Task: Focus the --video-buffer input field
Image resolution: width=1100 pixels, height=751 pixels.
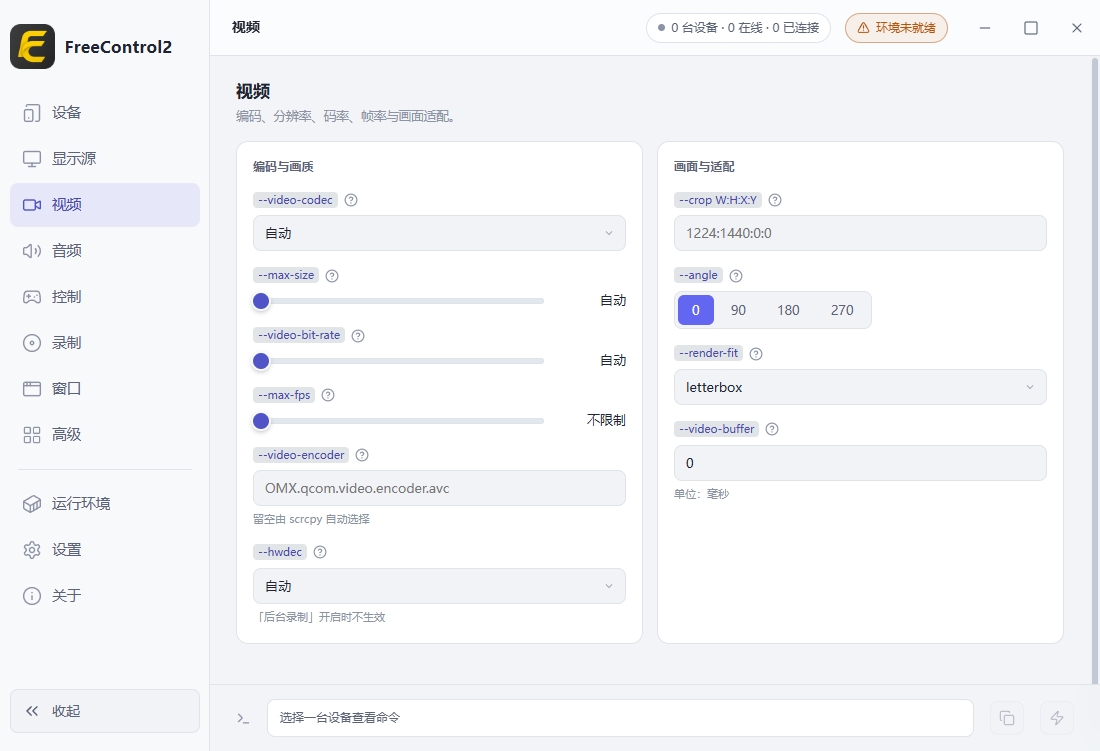Action: 860,463
